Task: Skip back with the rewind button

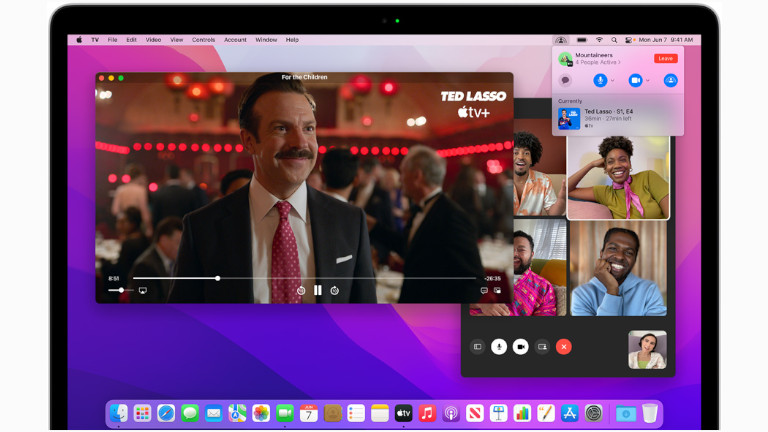Action: coord(301,290)
